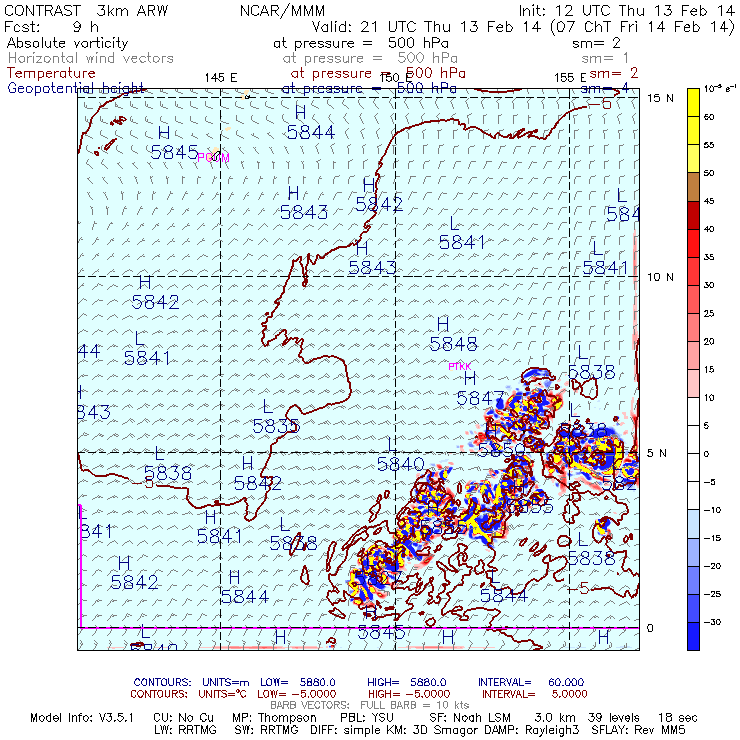Image resolution: width=740 pixels, height=740 pixels.
Task: Click the pale blue colorbar segment between -15 and -10
Action: pos(693,524)
